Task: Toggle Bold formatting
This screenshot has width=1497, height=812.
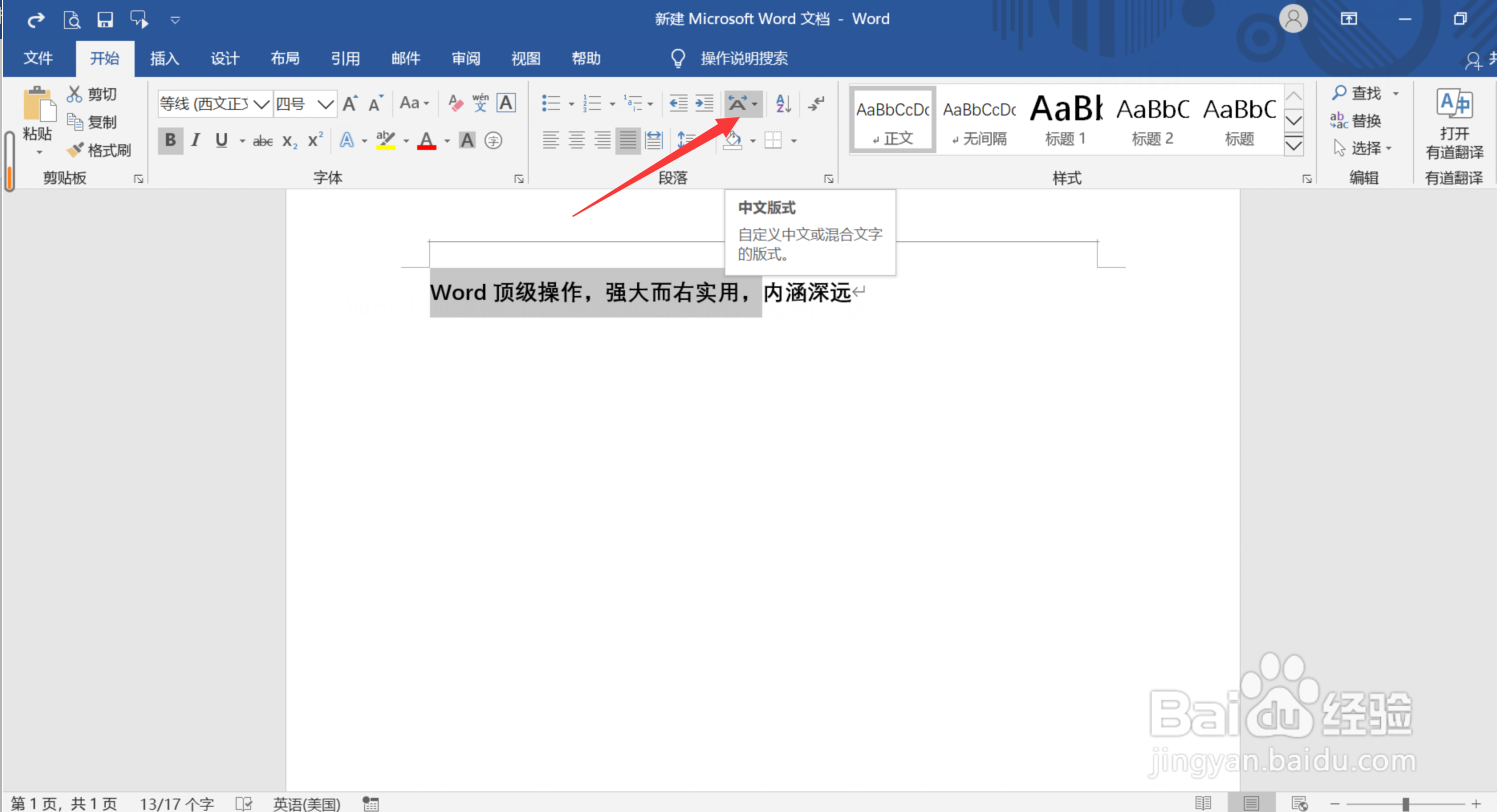Action: click(x=170, y=141)
